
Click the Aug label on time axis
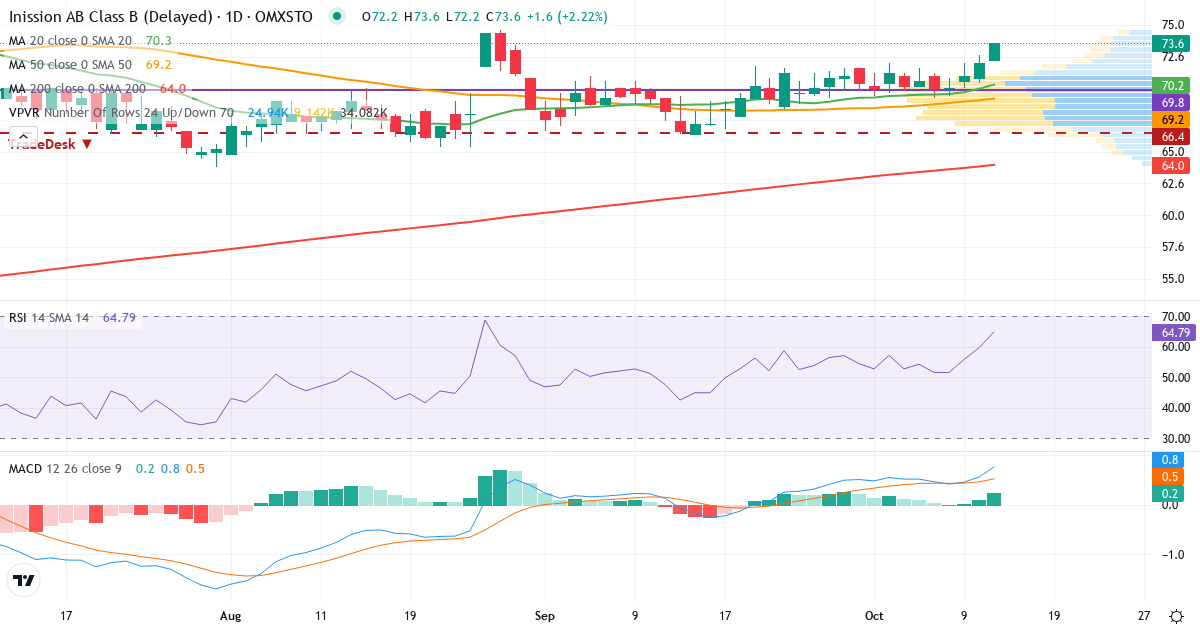click(x=230, y=615)
